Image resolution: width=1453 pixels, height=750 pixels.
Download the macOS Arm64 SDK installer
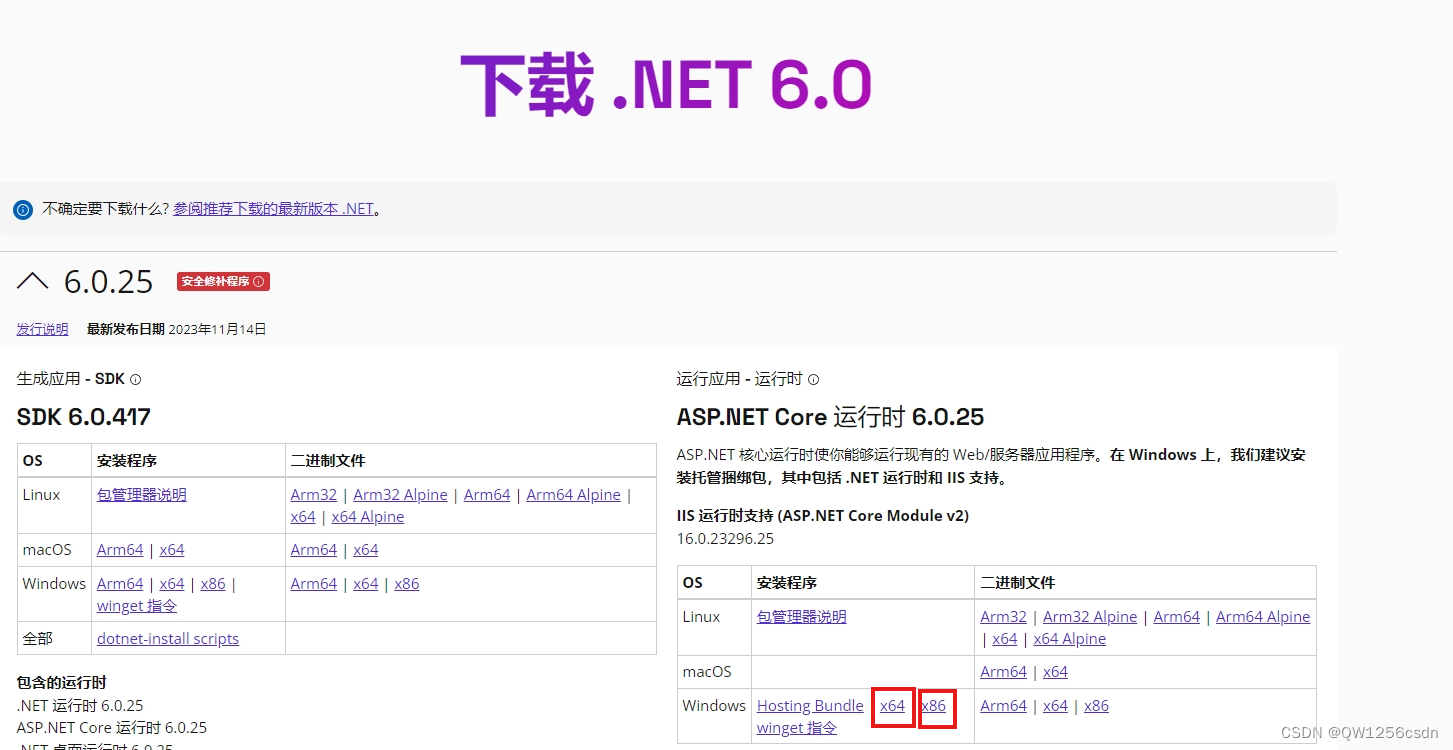(x=119, y=549)
